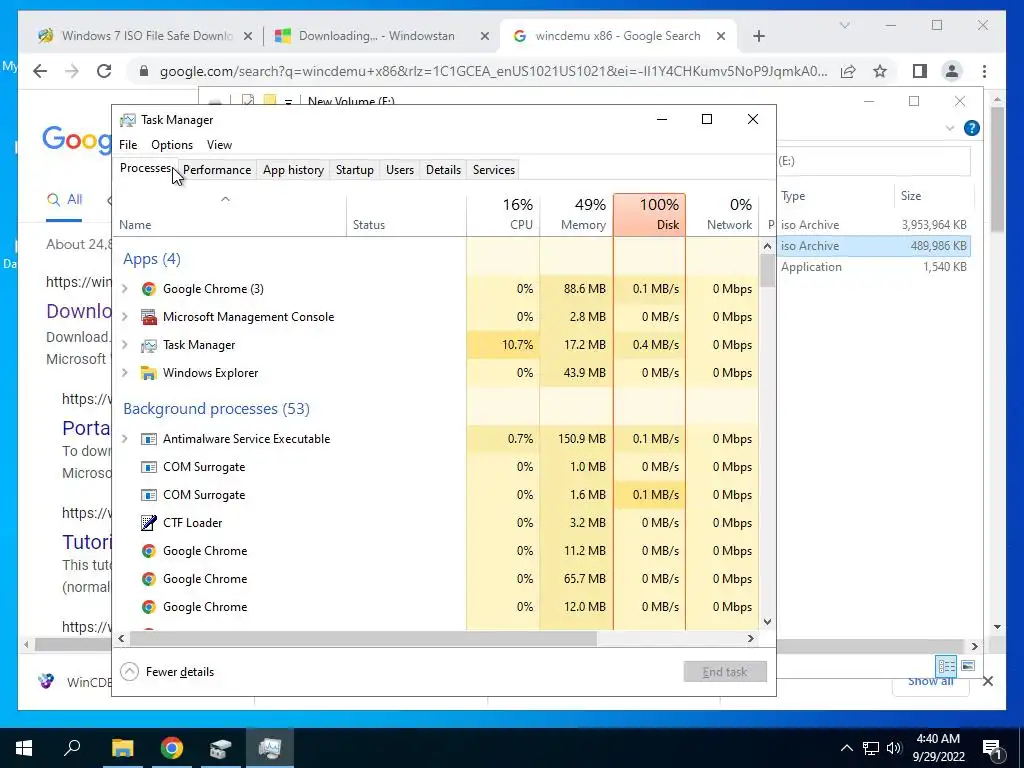Image resolution: width=1024 pixels, height=768 pixels.
Task: Select the 489,986 KB iso Archive row
Action: 874,246
